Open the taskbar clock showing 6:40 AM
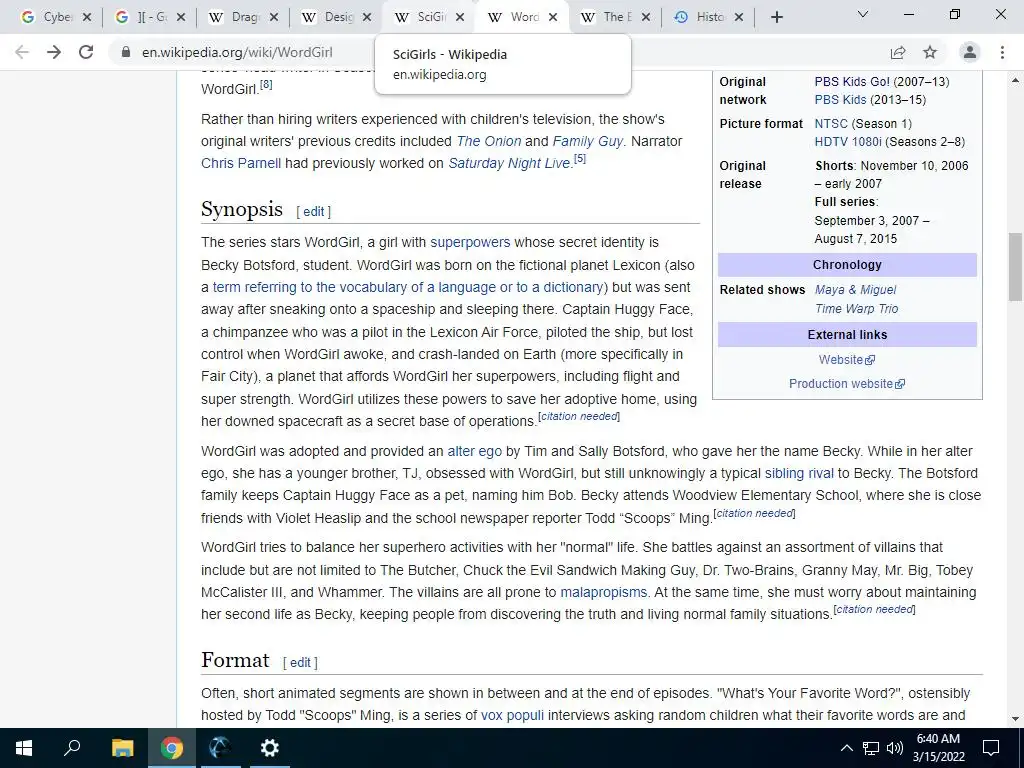1024x768 pixels. pos(938,748)
